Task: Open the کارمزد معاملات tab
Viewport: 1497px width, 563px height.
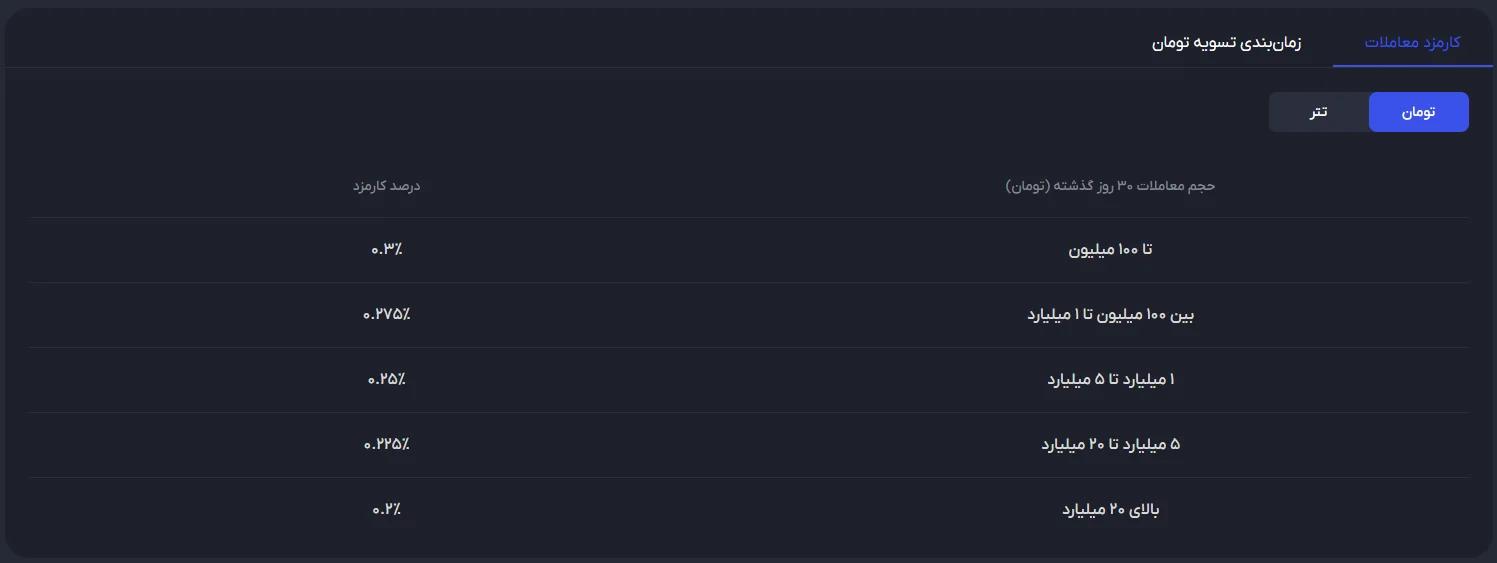Action: pos(1412,42)
